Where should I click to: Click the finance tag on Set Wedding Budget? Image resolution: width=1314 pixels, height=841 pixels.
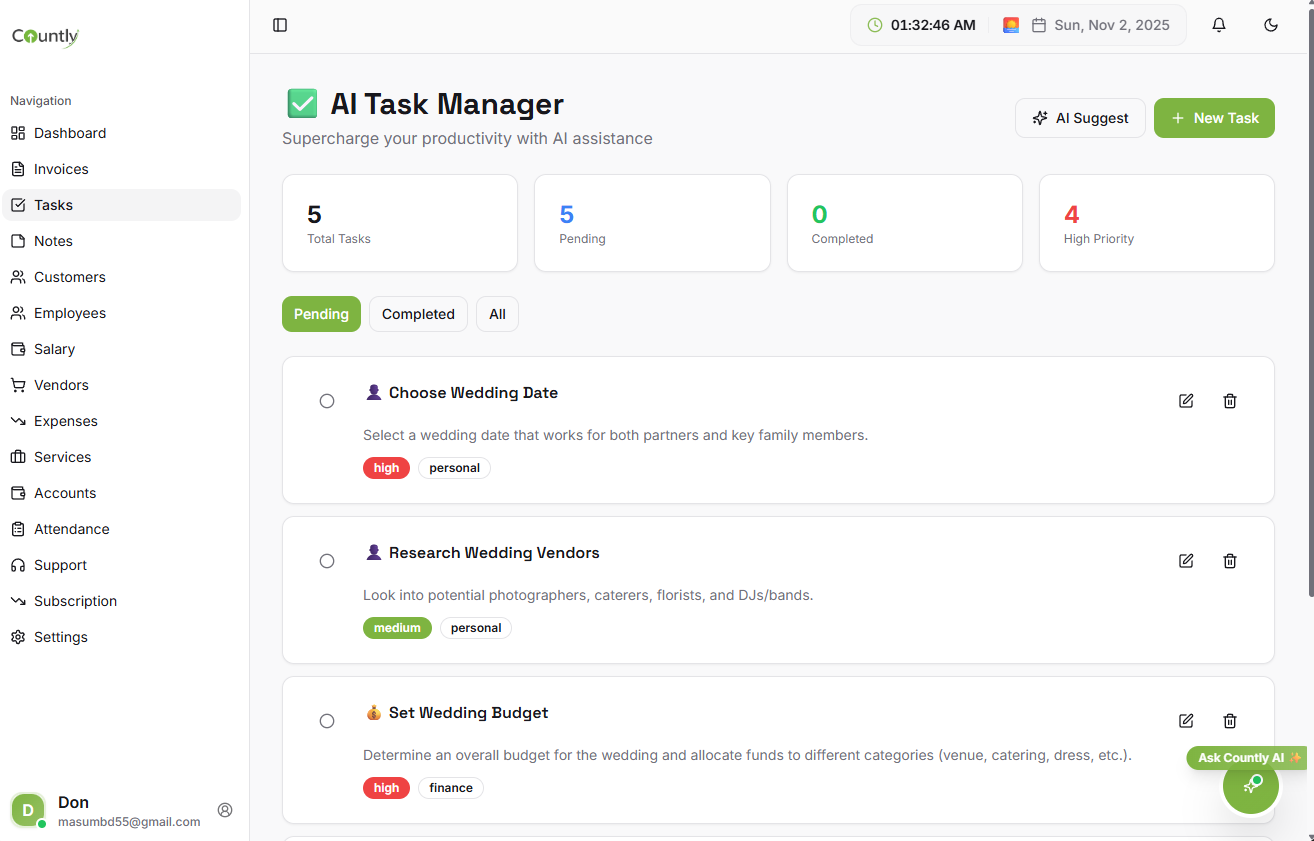click(451, 788)
